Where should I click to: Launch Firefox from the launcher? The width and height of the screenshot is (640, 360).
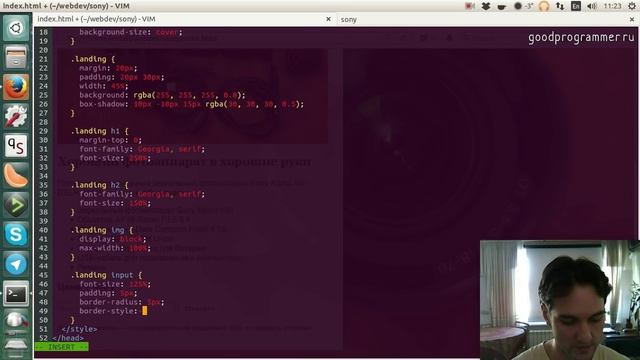tap(16, 87)
